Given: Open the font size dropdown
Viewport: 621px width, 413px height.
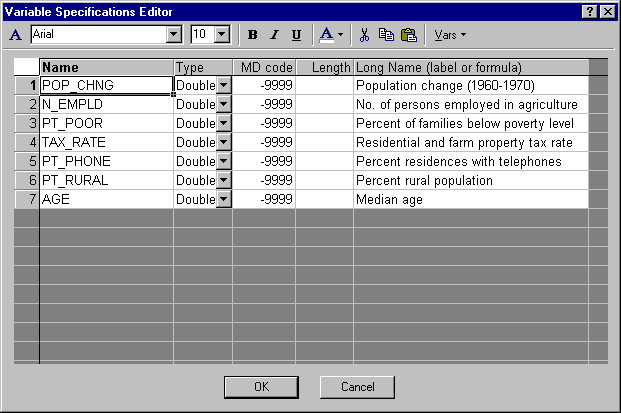Looking at the screenshot, I should coord(222,34).
